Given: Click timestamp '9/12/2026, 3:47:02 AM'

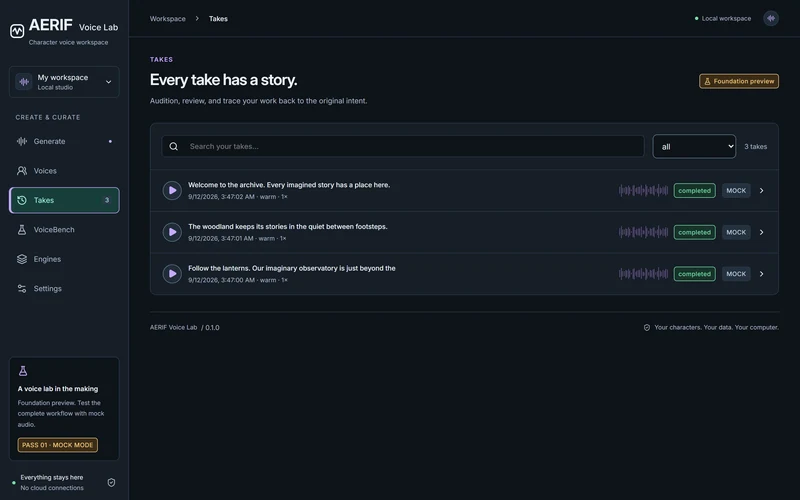Looking at the screenshot, I should pos(221,197).
